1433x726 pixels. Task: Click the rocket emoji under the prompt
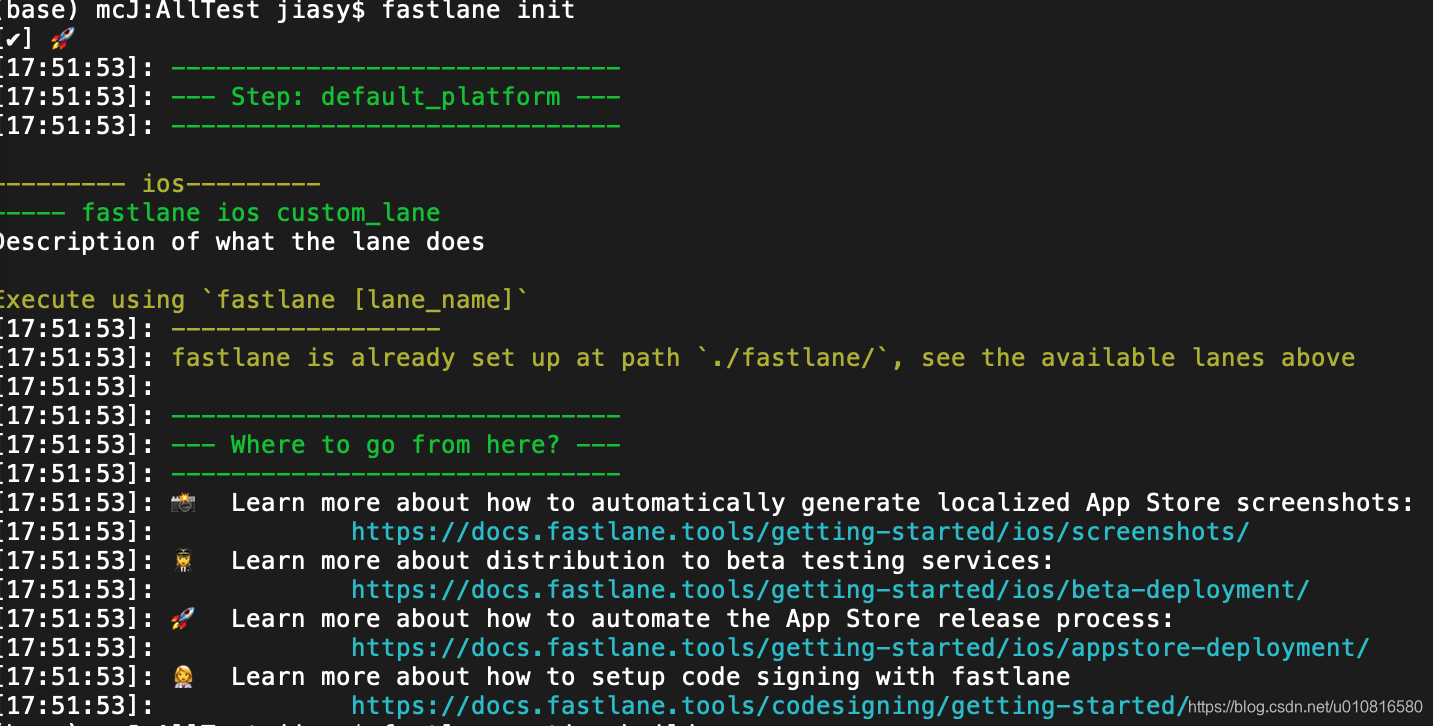click(62, 39)
